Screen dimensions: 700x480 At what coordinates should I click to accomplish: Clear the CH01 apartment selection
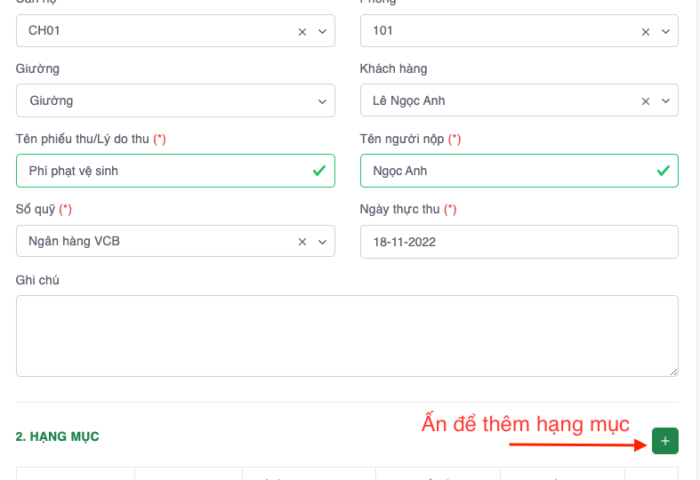pyautogui.click(x=302, y=32)
